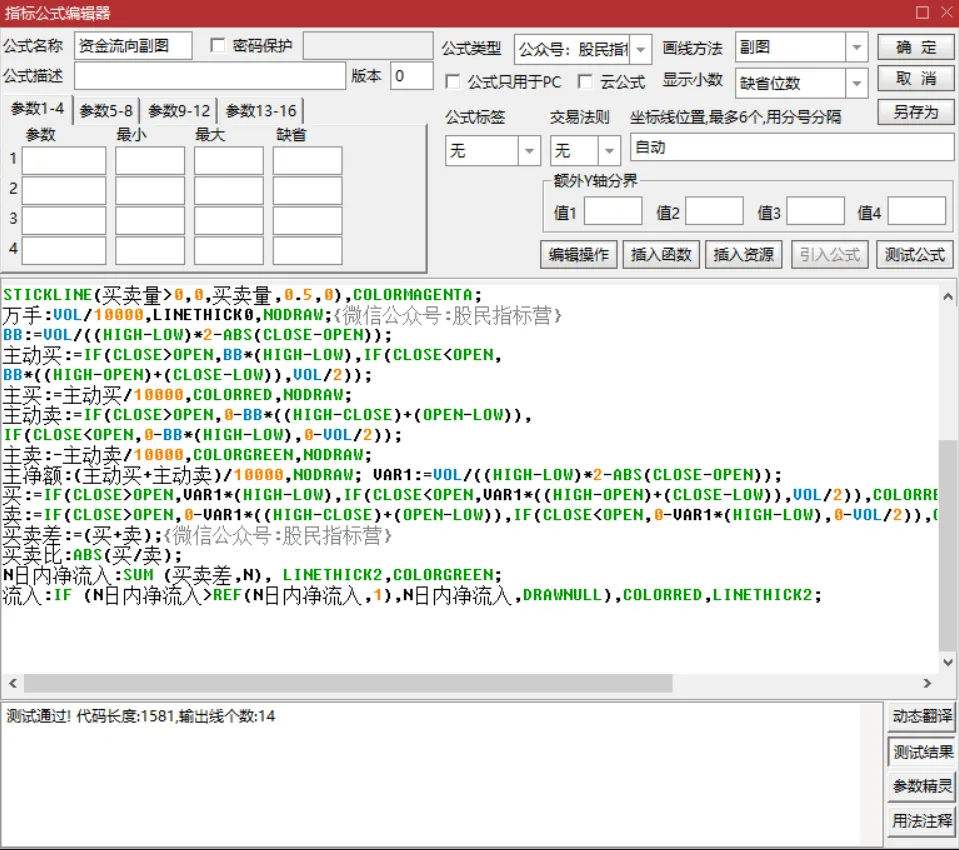Click the horizontal scrollbar thumb
959x850 pixels.
pyautogui.click(x=348, y=683)
